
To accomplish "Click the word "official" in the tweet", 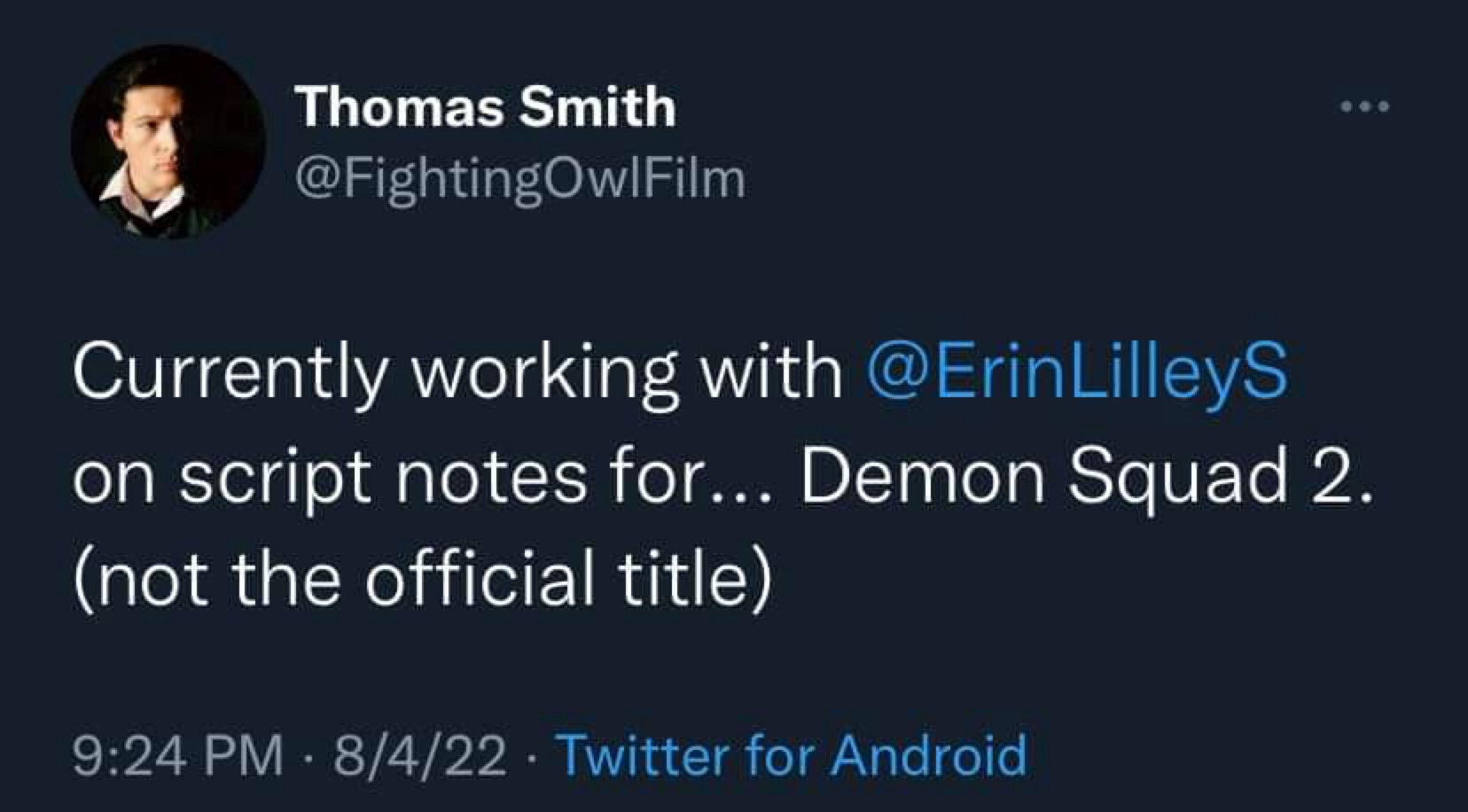I will (480, 577).
